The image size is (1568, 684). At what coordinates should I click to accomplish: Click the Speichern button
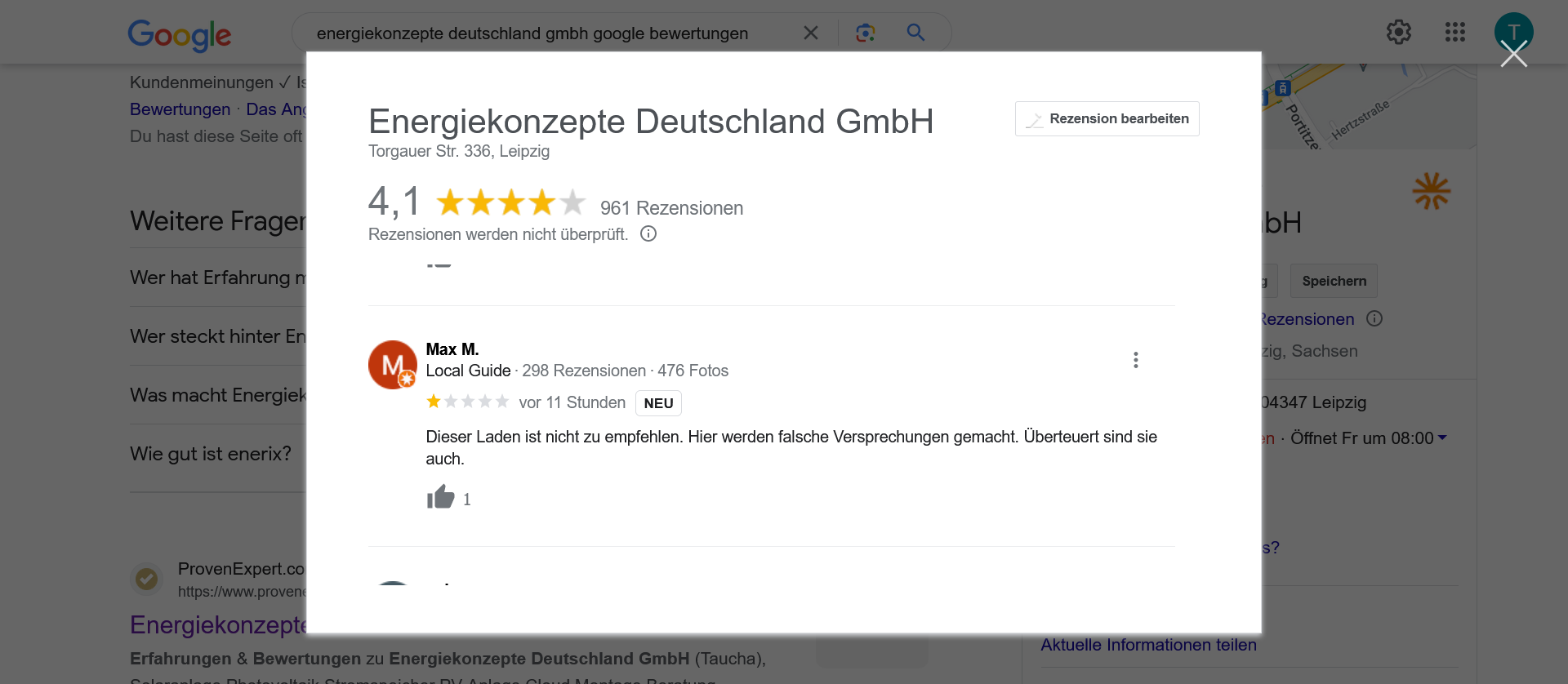(x=1333, y=281)
